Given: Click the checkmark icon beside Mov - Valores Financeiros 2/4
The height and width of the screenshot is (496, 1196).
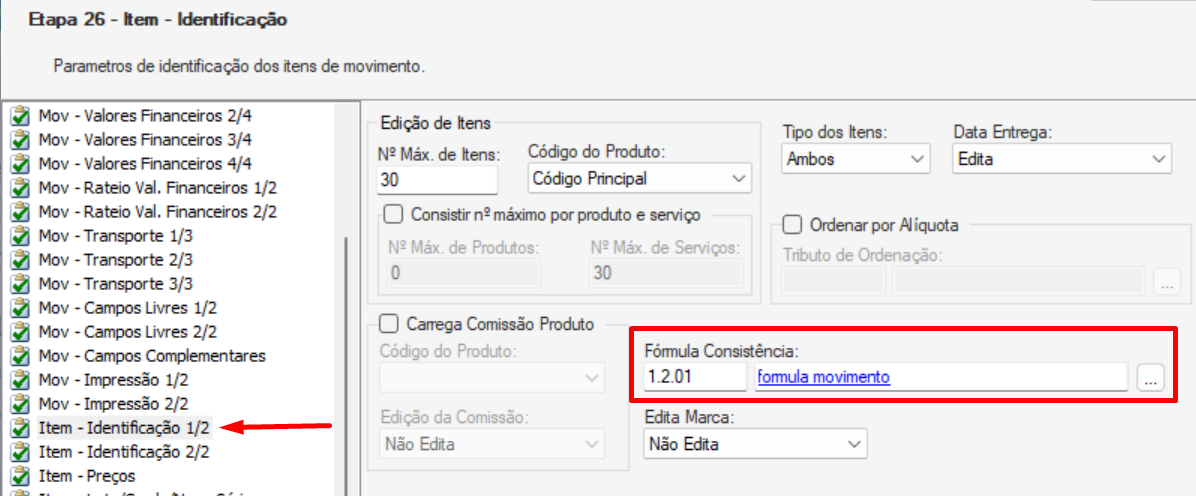Looking at the screenshot, I should pyautogui.click(x=21, y=117).
